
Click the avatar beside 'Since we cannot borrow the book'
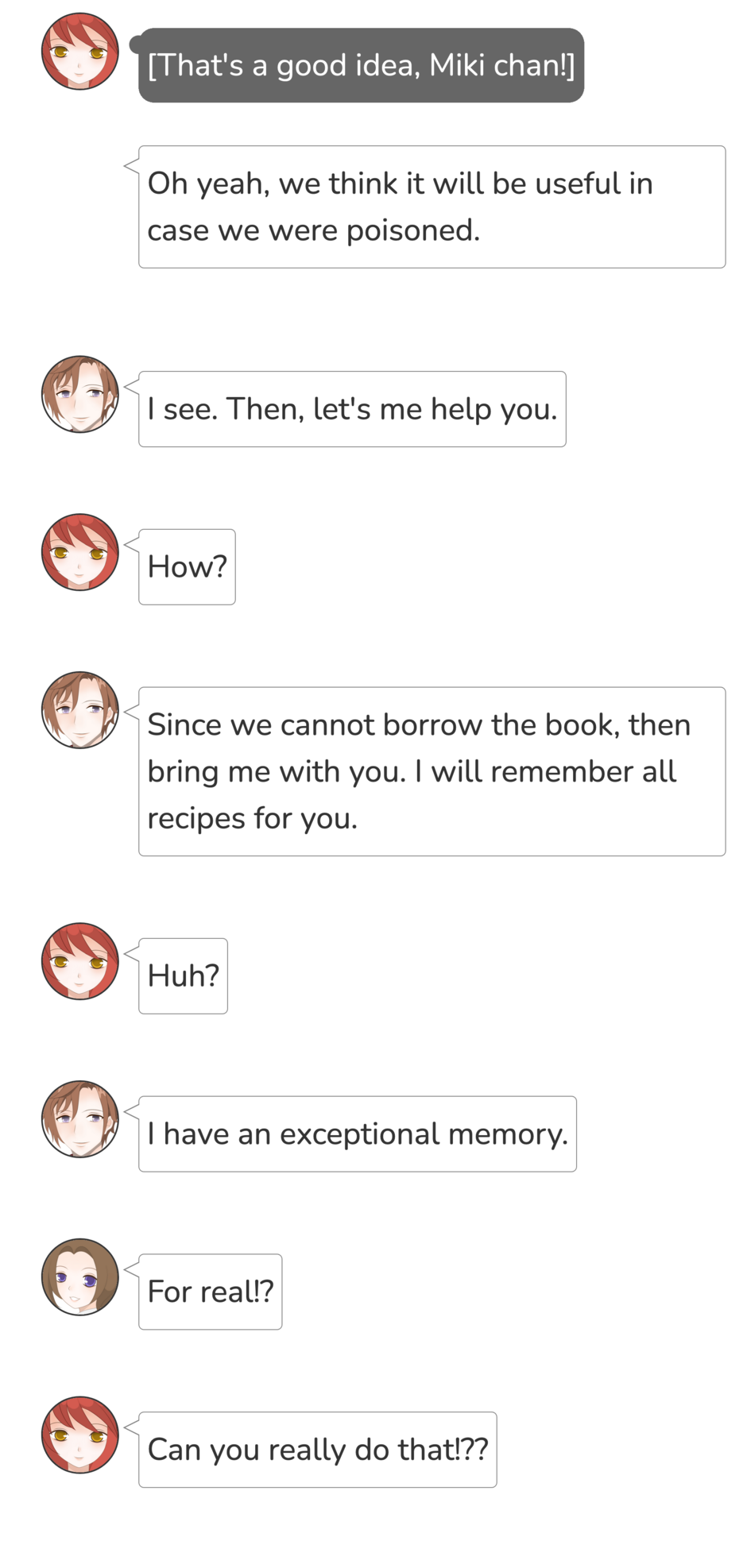[x=79, y=710]
